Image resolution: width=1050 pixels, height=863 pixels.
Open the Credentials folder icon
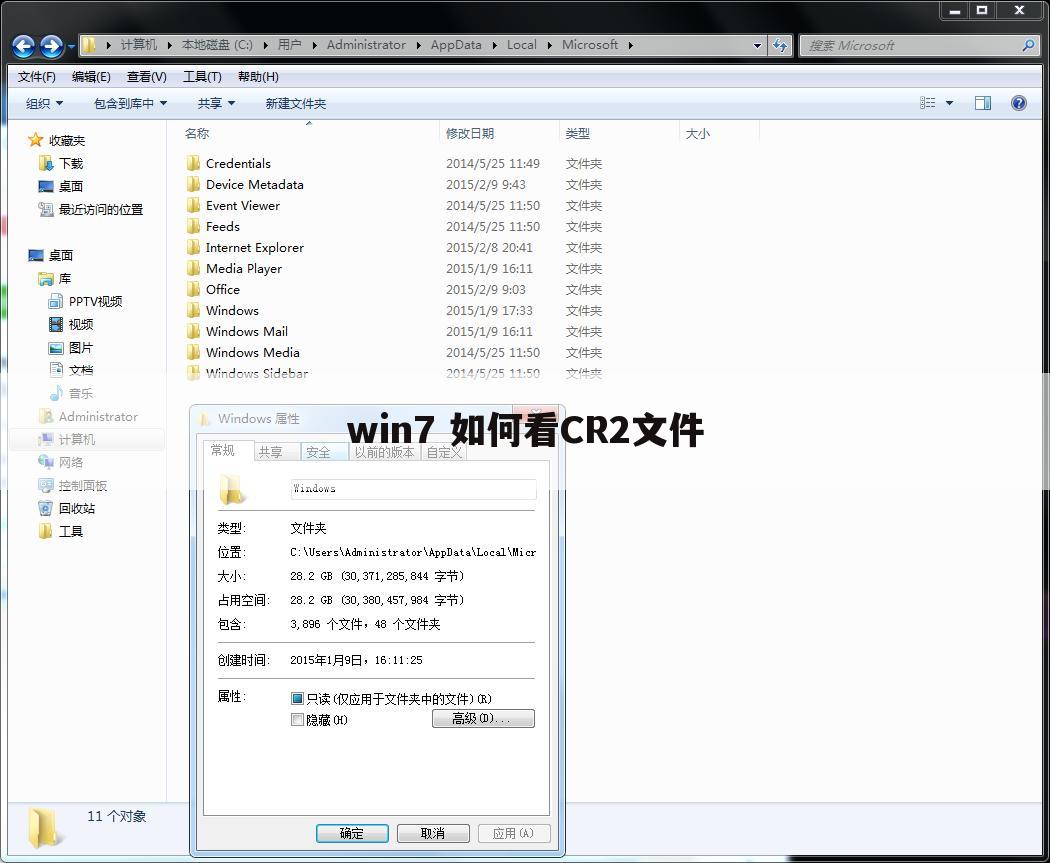coord(194,163)
